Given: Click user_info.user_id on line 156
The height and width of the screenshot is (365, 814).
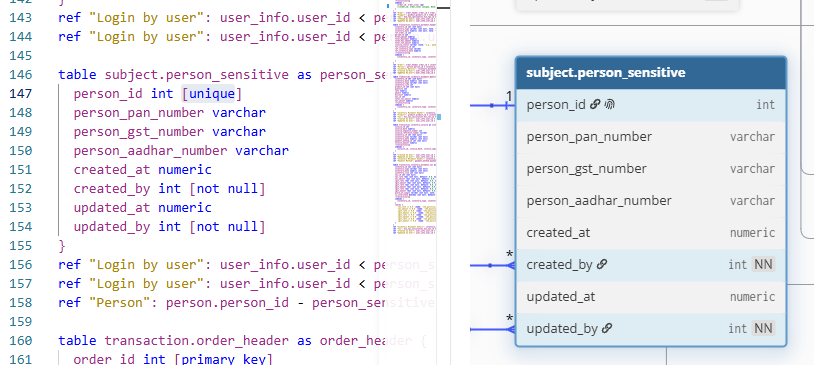Looking at the screenshot, I should click(284, 265).
